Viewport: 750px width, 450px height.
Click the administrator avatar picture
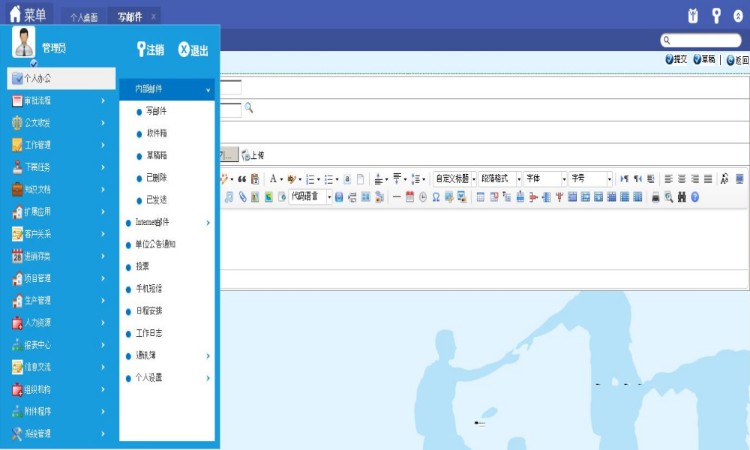(24, 43)
